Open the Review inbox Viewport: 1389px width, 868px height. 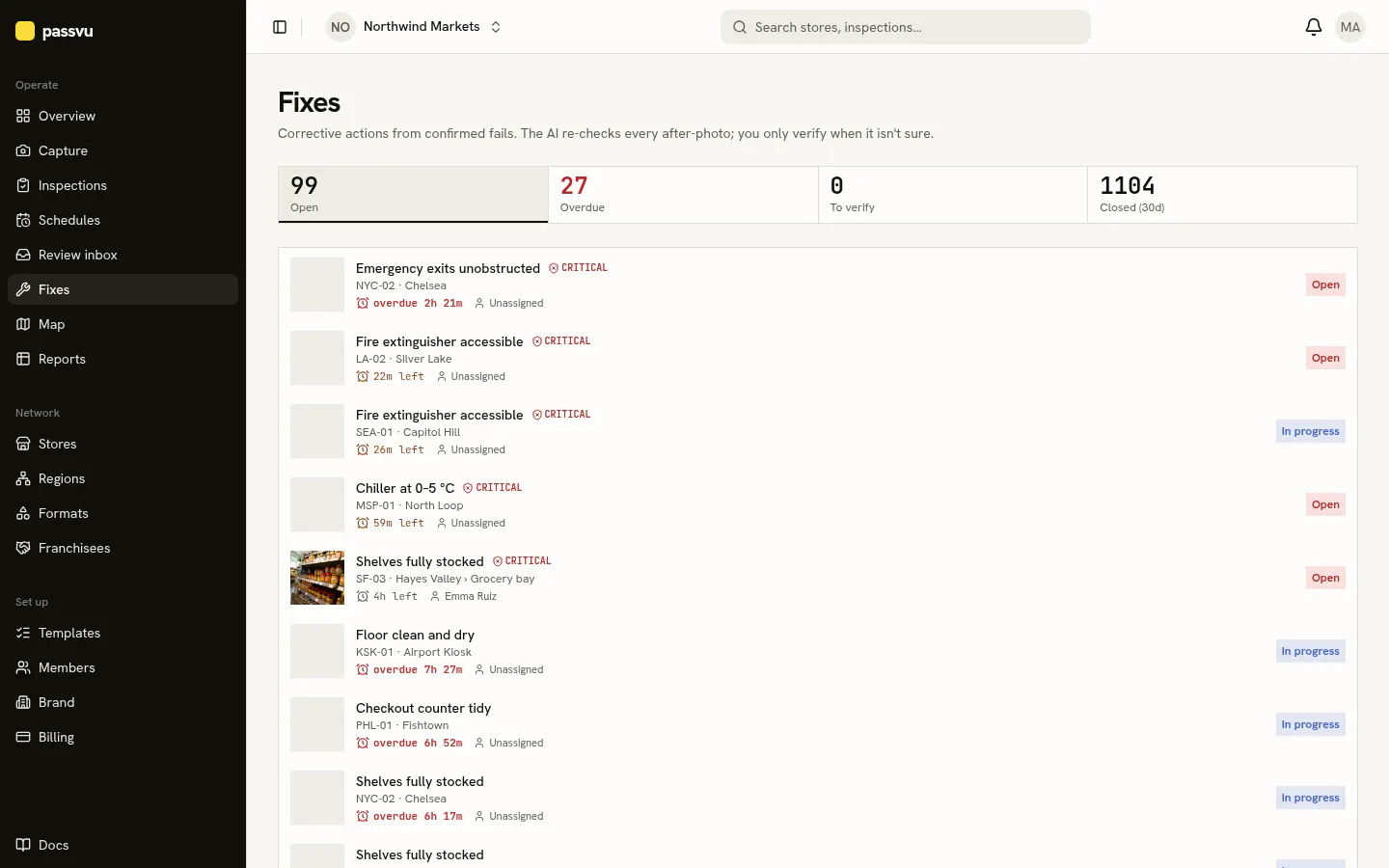coord(123,255)
